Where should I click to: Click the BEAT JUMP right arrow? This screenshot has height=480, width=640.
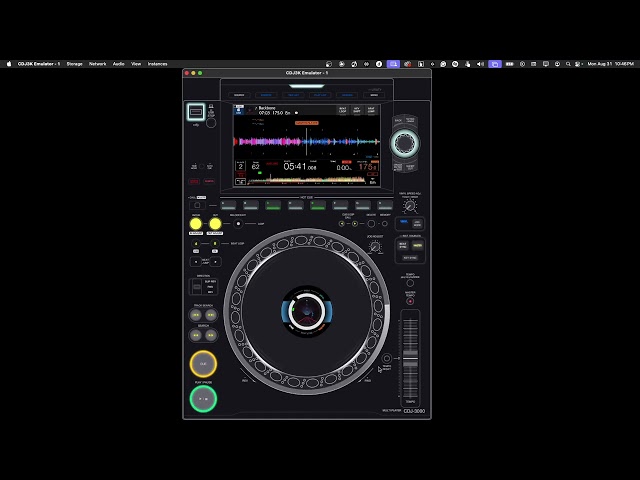click(x=216, y=262)
